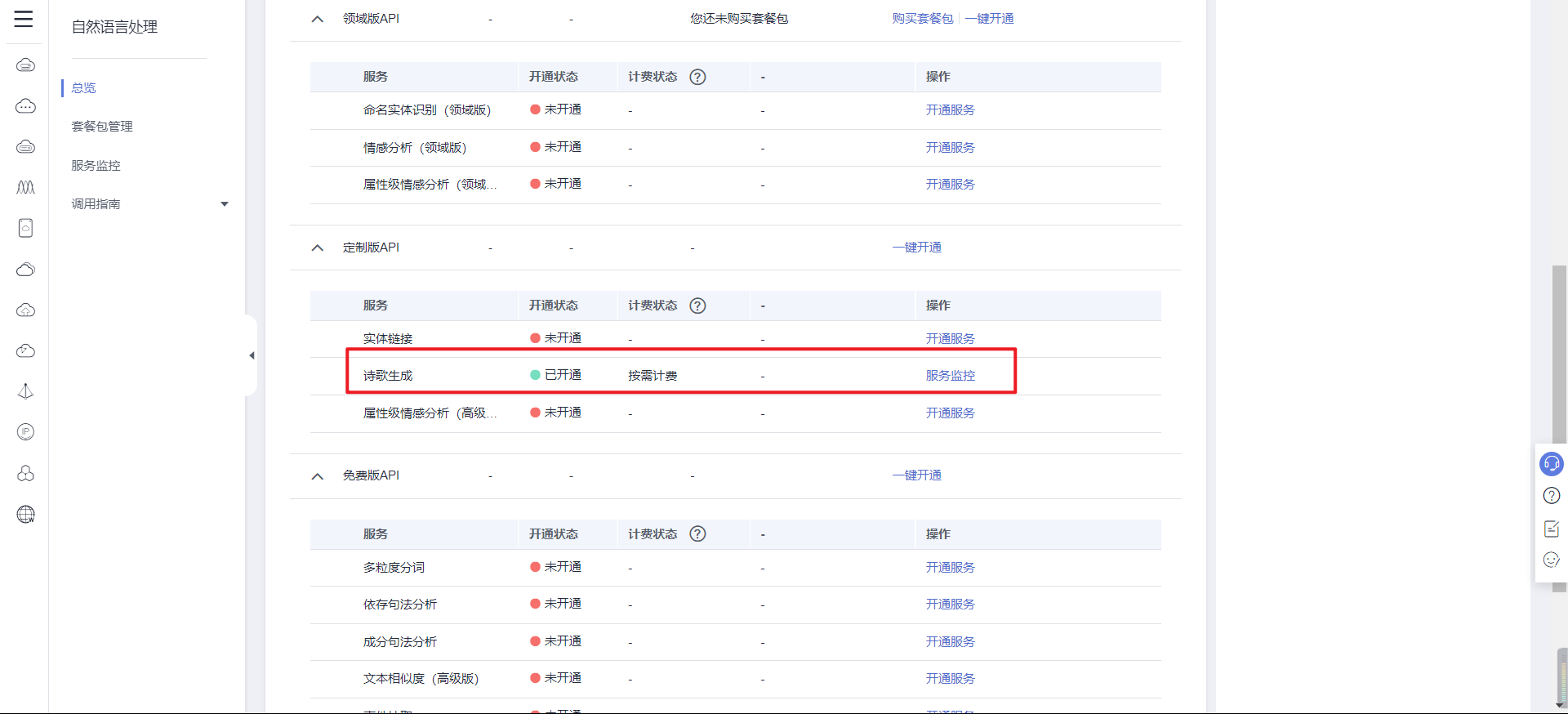Click 一键开通 for 定制版API

pos(917,247)
